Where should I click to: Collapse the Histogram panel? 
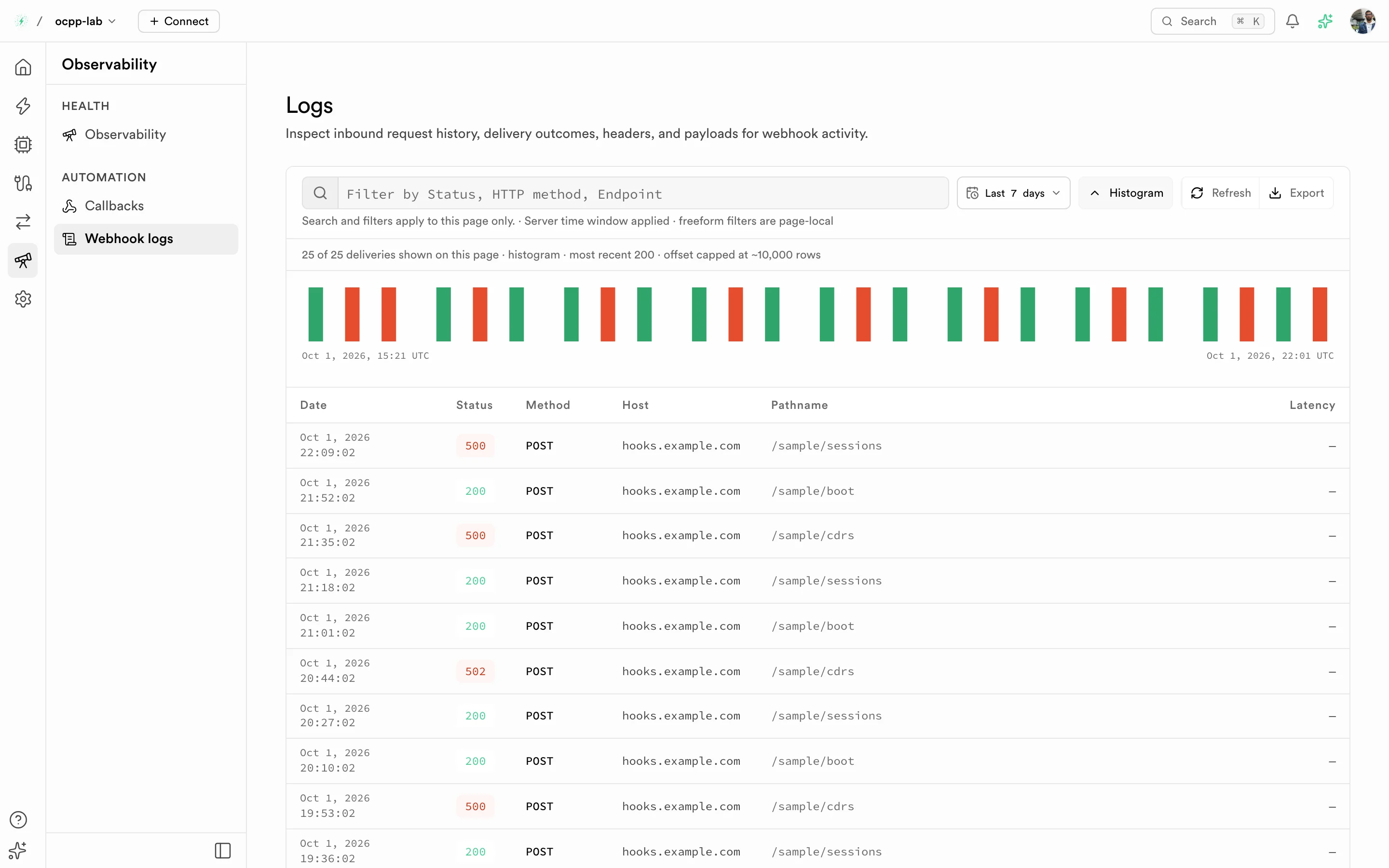(1126, 193)
